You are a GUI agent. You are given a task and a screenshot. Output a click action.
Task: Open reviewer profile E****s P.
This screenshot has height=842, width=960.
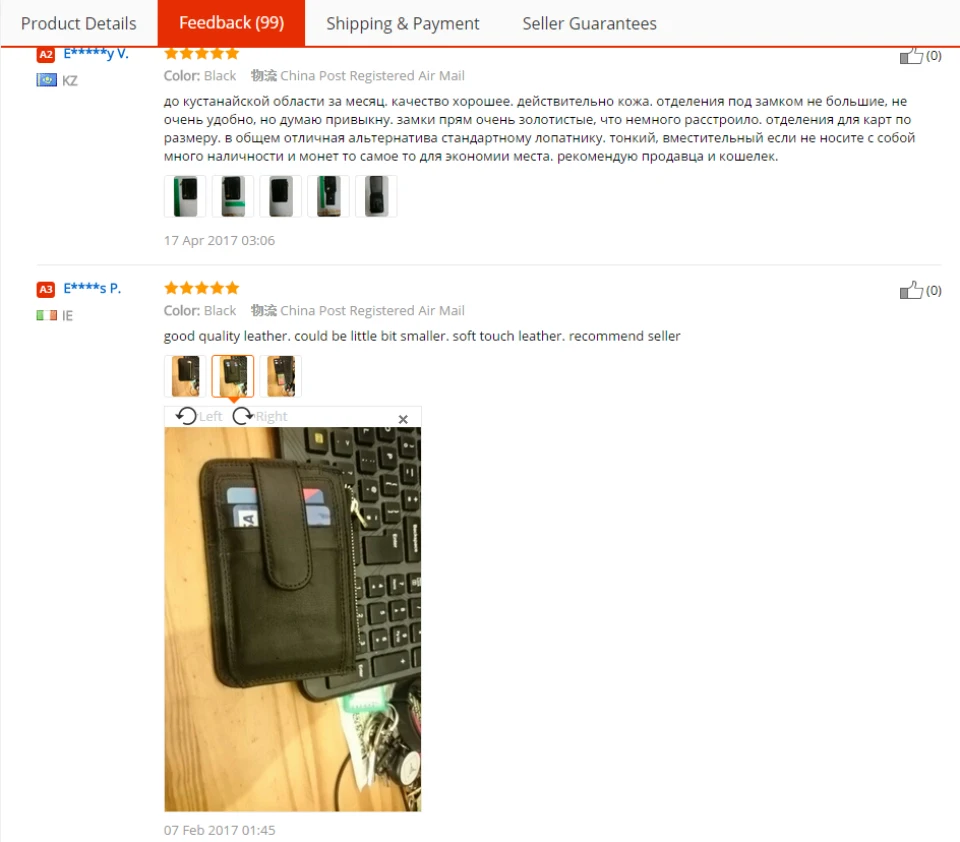92,288
